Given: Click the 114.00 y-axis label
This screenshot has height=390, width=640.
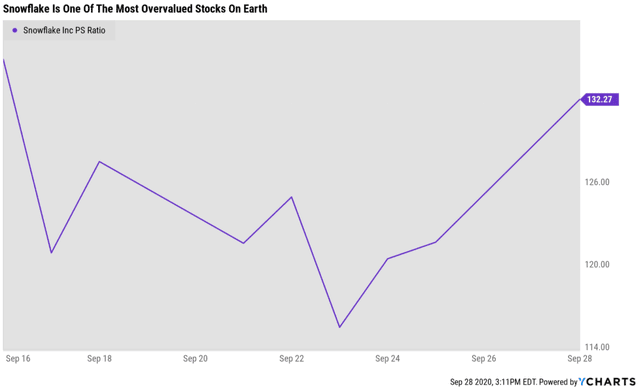Looking at the screenshot, I should coord(597,347).
